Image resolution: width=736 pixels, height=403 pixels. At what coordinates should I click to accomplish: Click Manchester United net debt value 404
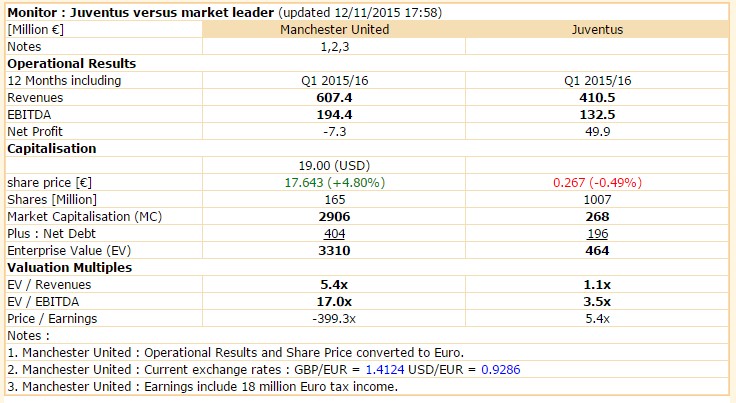(x=334, y=233)
